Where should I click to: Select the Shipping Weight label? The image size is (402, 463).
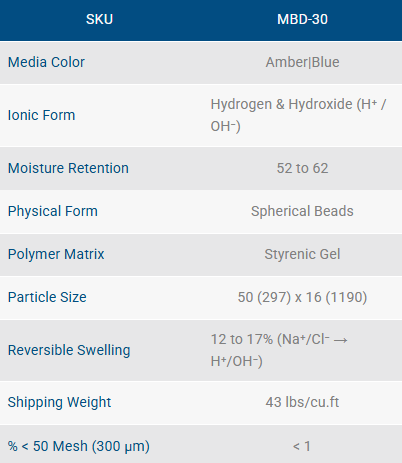pos(59,402)
